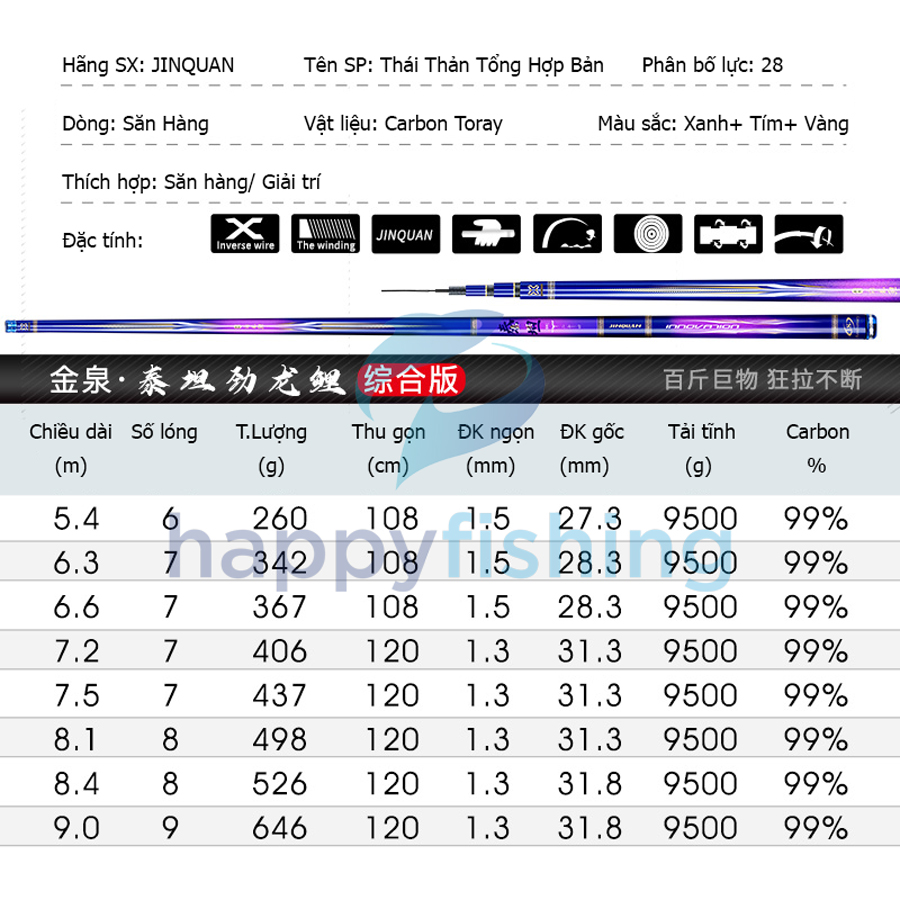Select the bent rod catching fish icon
This screenshot has width=900, height=900.
(567, 234)
